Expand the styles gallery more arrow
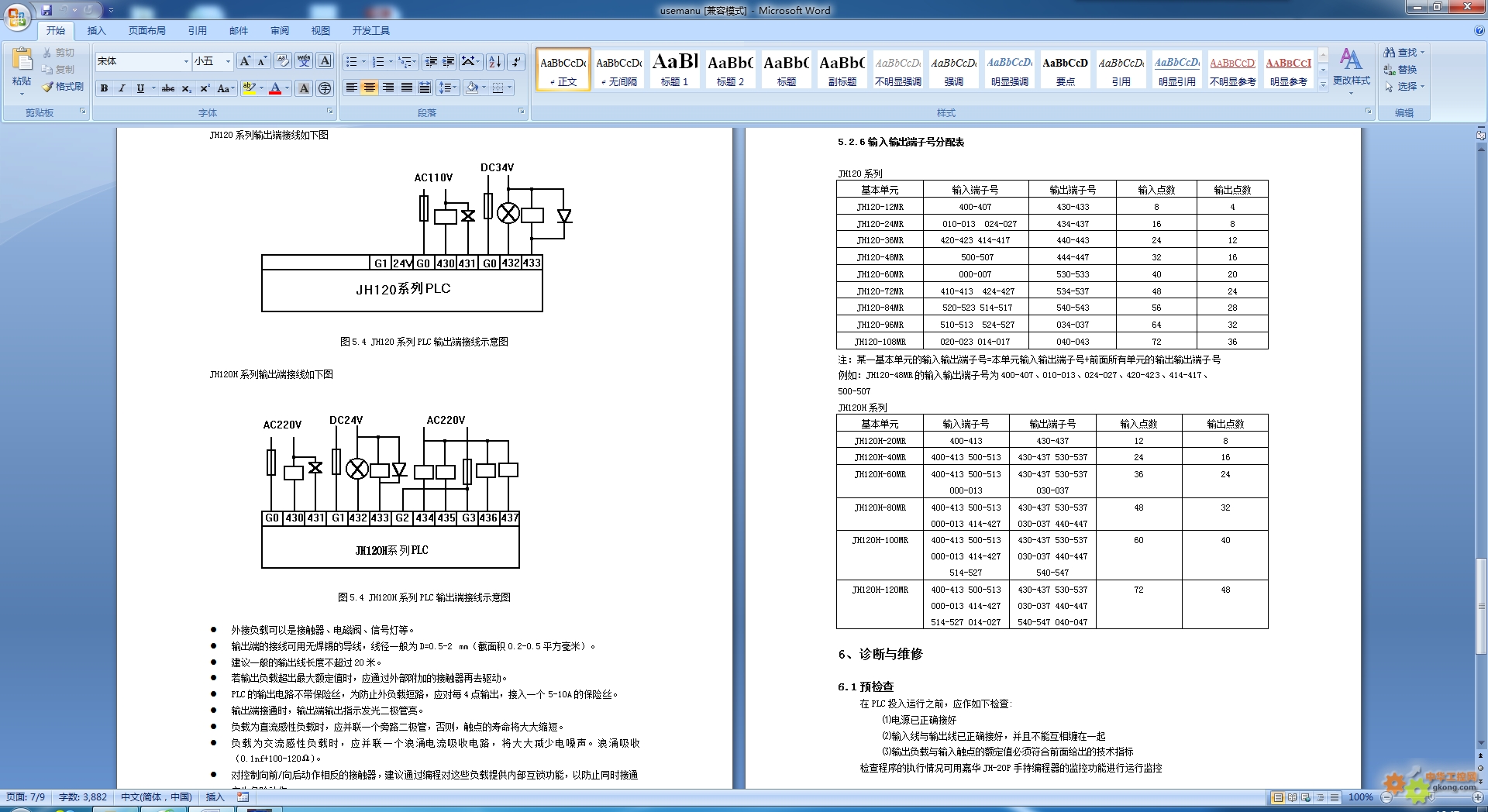 [1323, 84]
